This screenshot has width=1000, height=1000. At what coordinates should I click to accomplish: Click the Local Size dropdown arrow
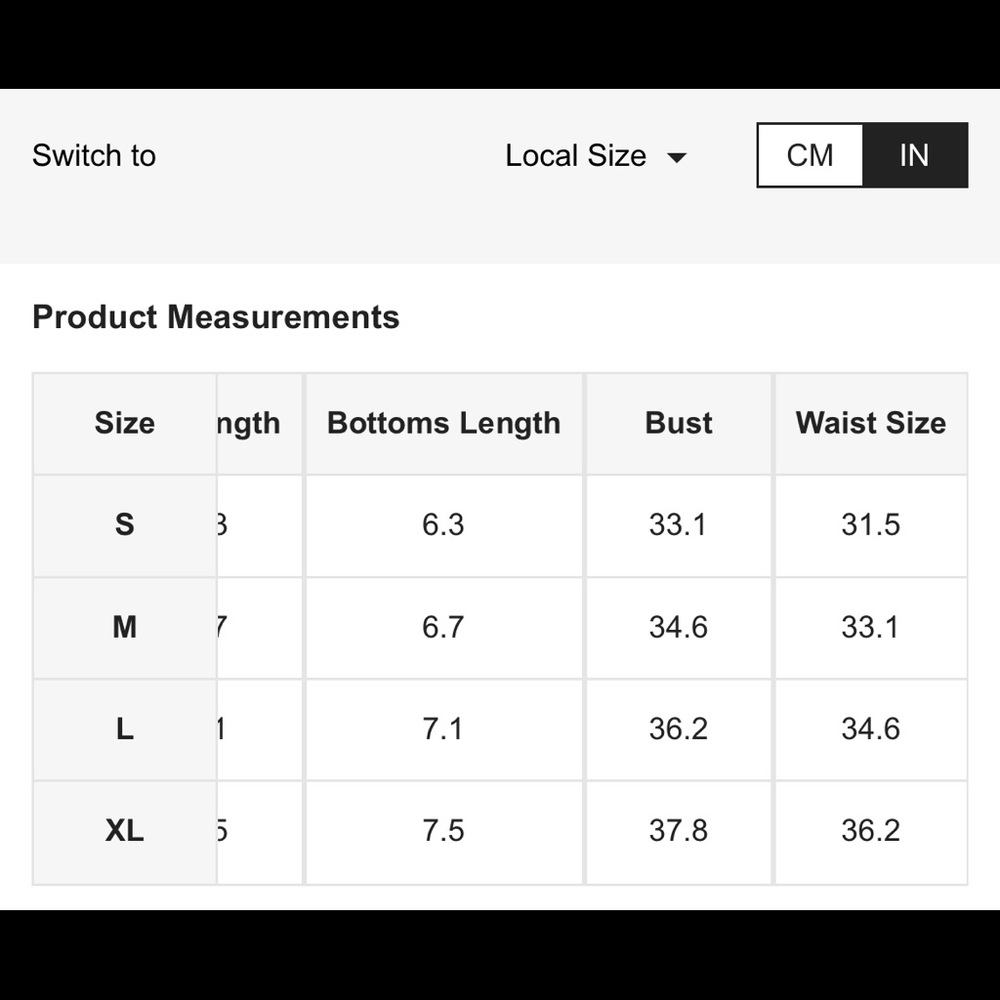point(677,157)
